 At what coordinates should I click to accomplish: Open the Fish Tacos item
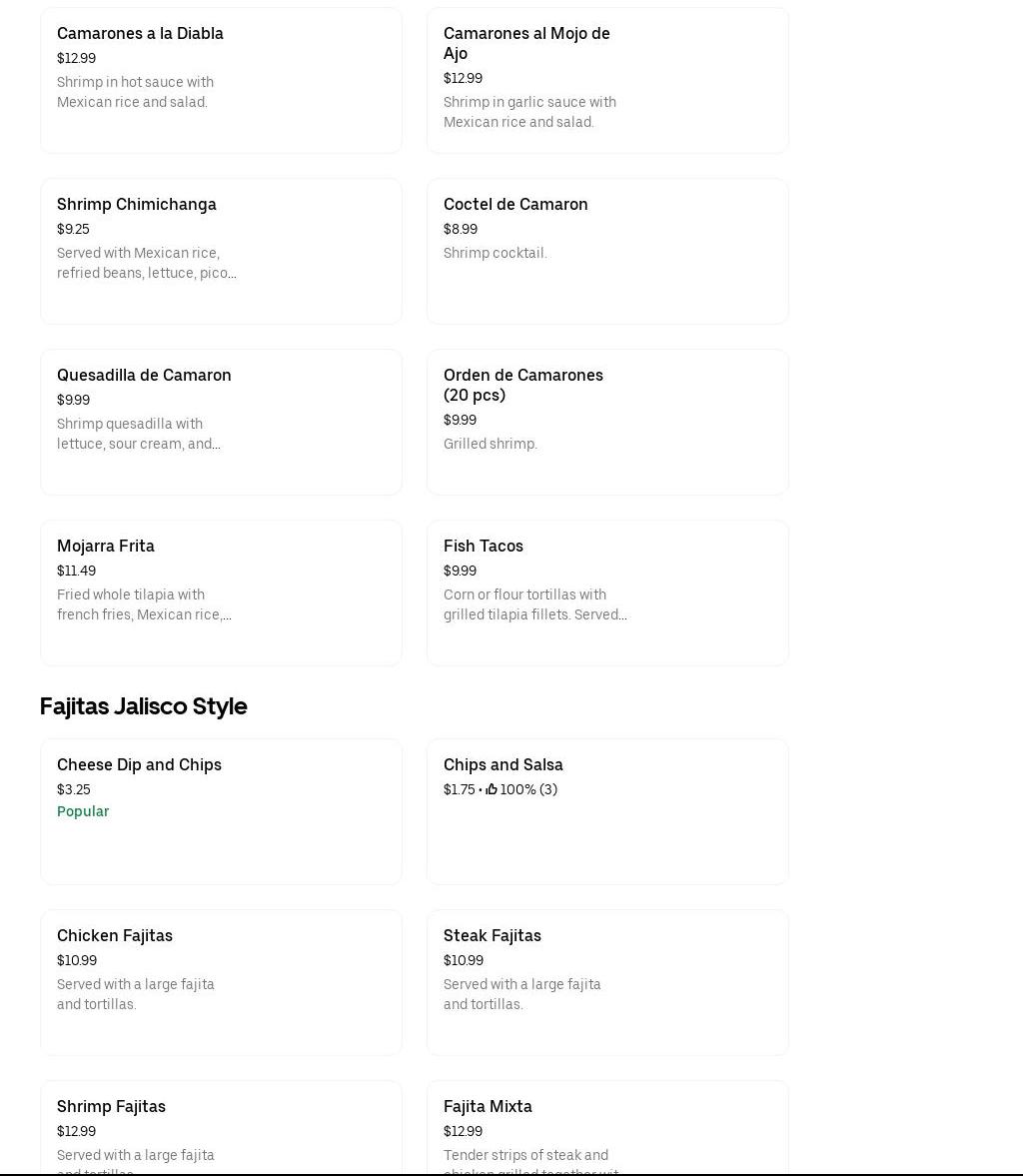[x=607, y=592]
